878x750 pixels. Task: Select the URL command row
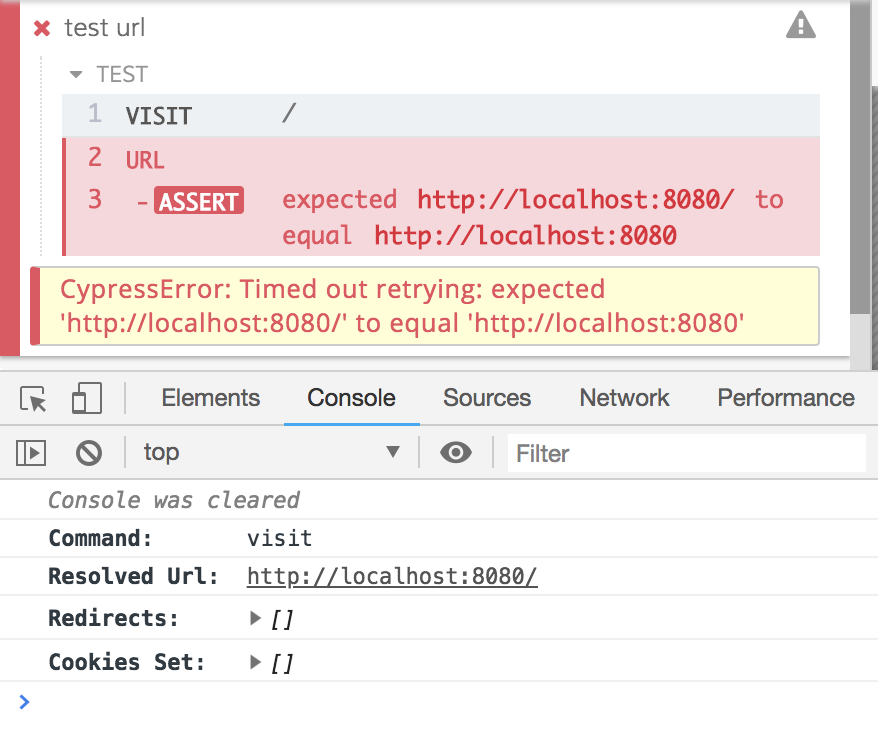441,159
